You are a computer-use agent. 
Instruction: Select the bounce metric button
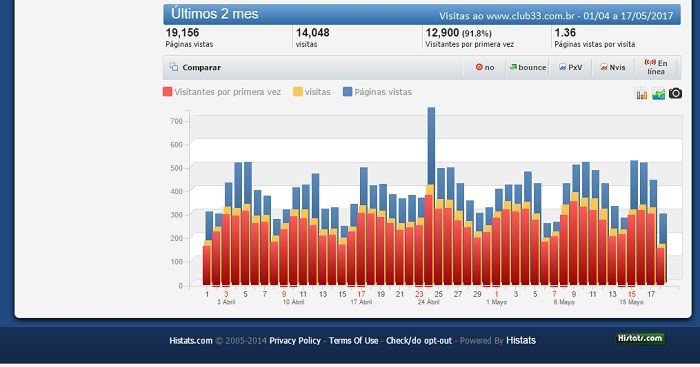(528, 67)
